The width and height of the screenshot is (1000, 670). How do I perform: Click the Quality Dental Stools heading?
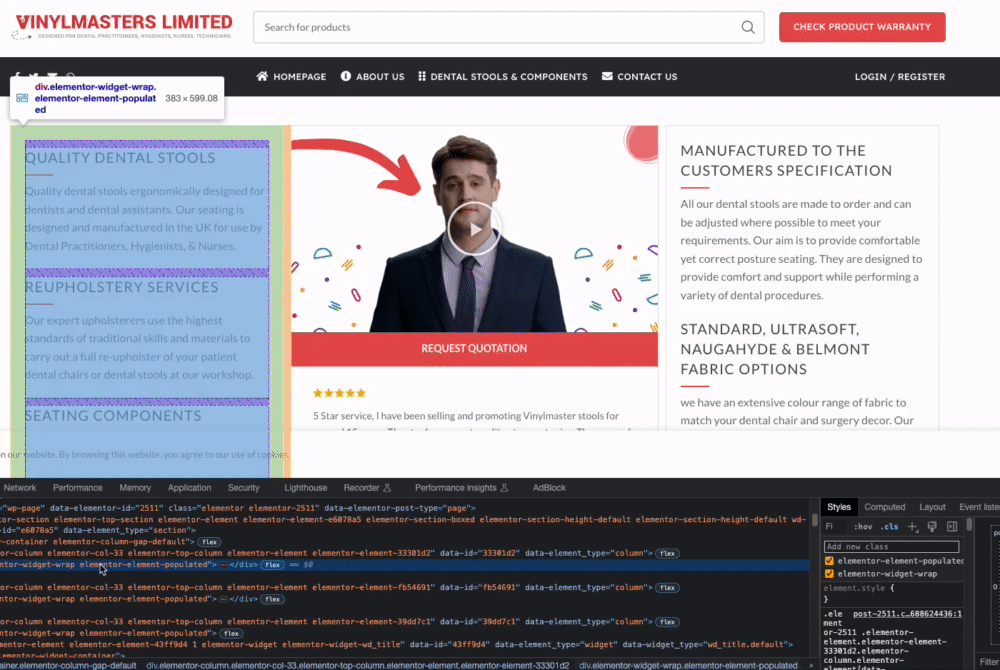tap(121, 158)
